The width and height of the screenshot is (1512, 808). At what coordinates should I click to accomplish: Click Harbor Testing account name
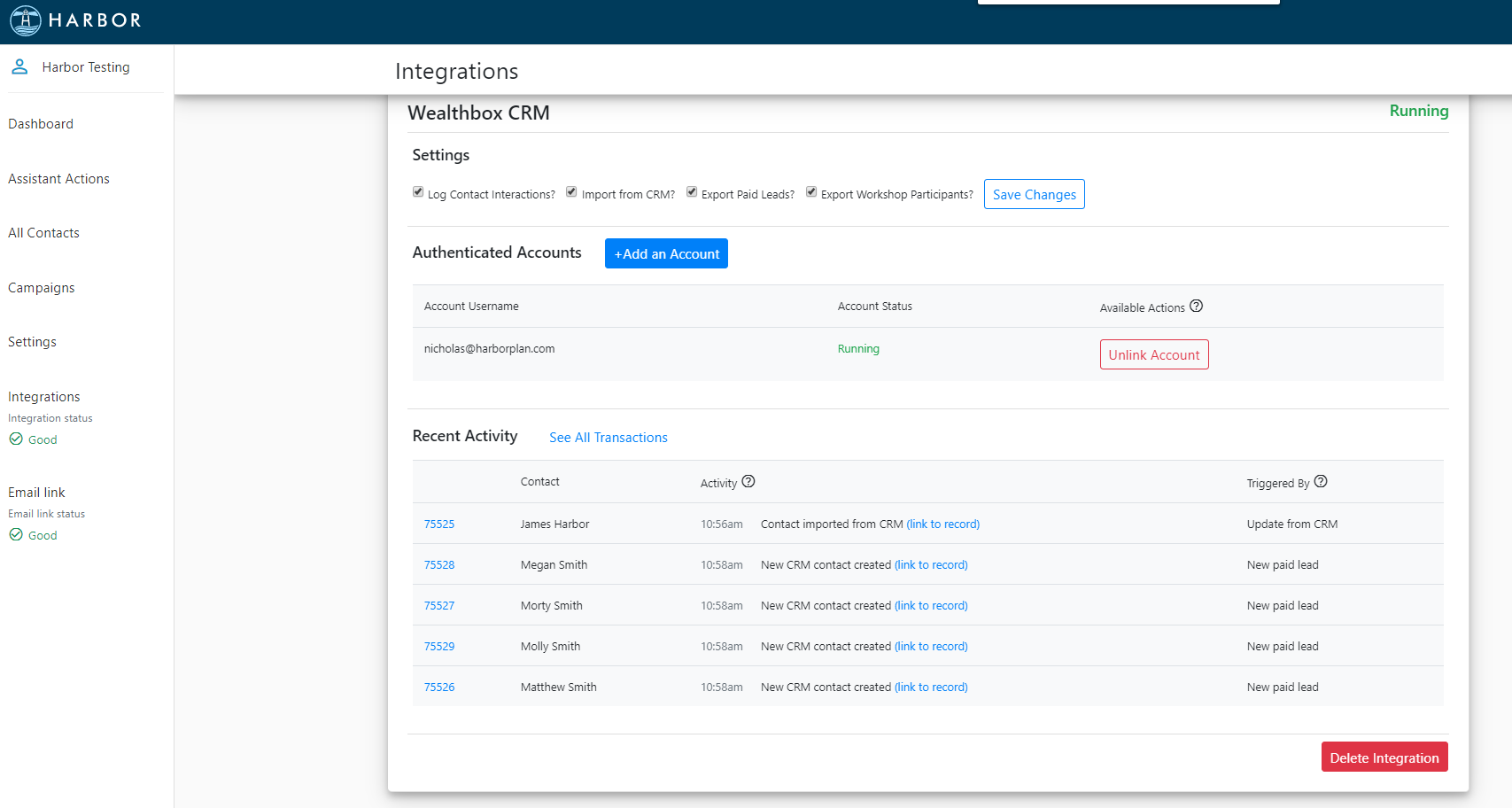tap(86, 67)
